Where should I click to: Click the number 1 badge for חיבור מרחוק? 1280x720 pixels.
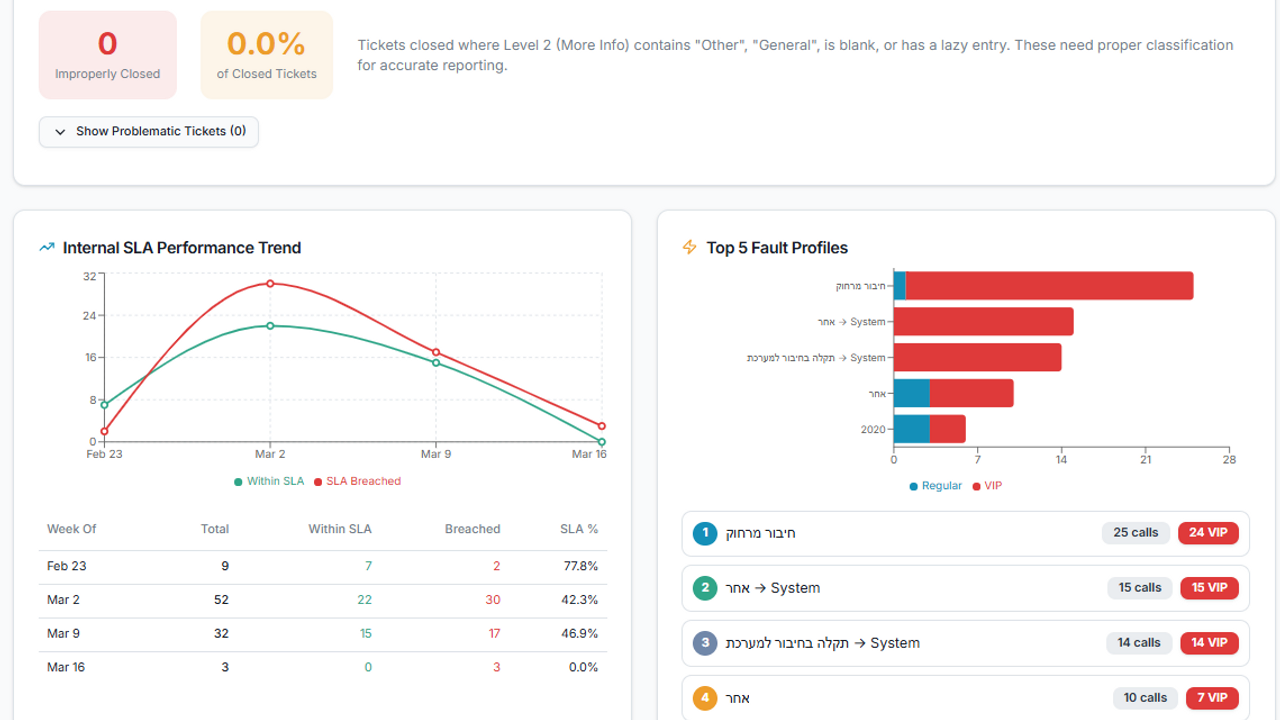(x=705, y=533)
